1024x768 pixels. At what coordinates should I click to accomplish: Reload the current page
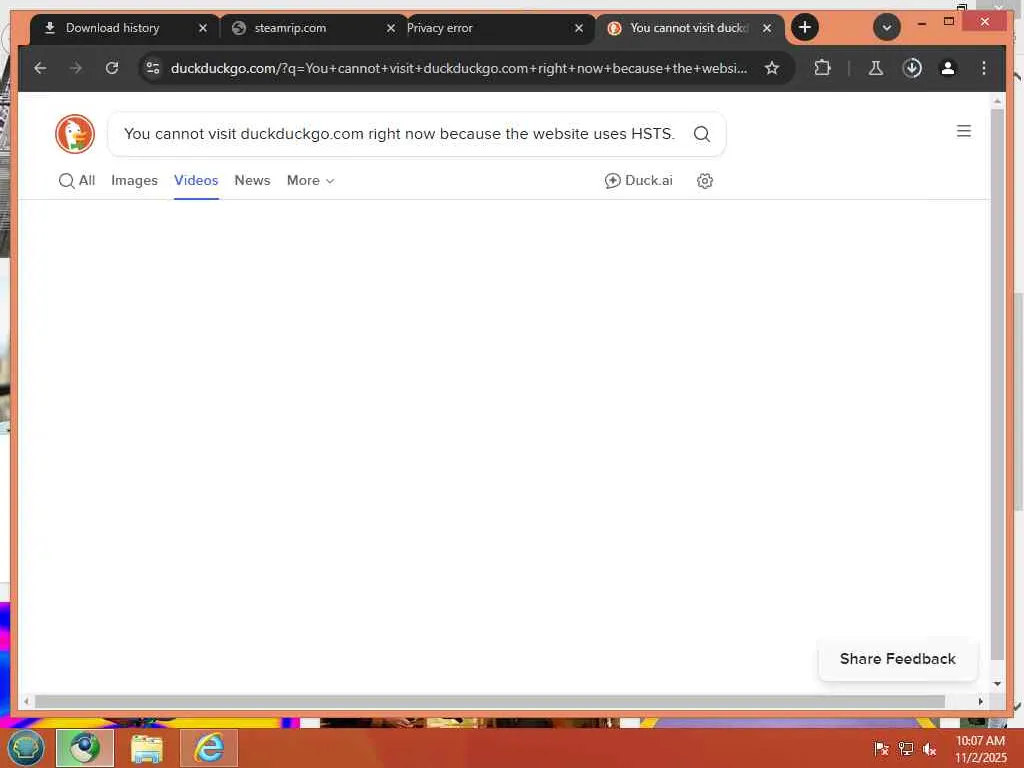112,68
